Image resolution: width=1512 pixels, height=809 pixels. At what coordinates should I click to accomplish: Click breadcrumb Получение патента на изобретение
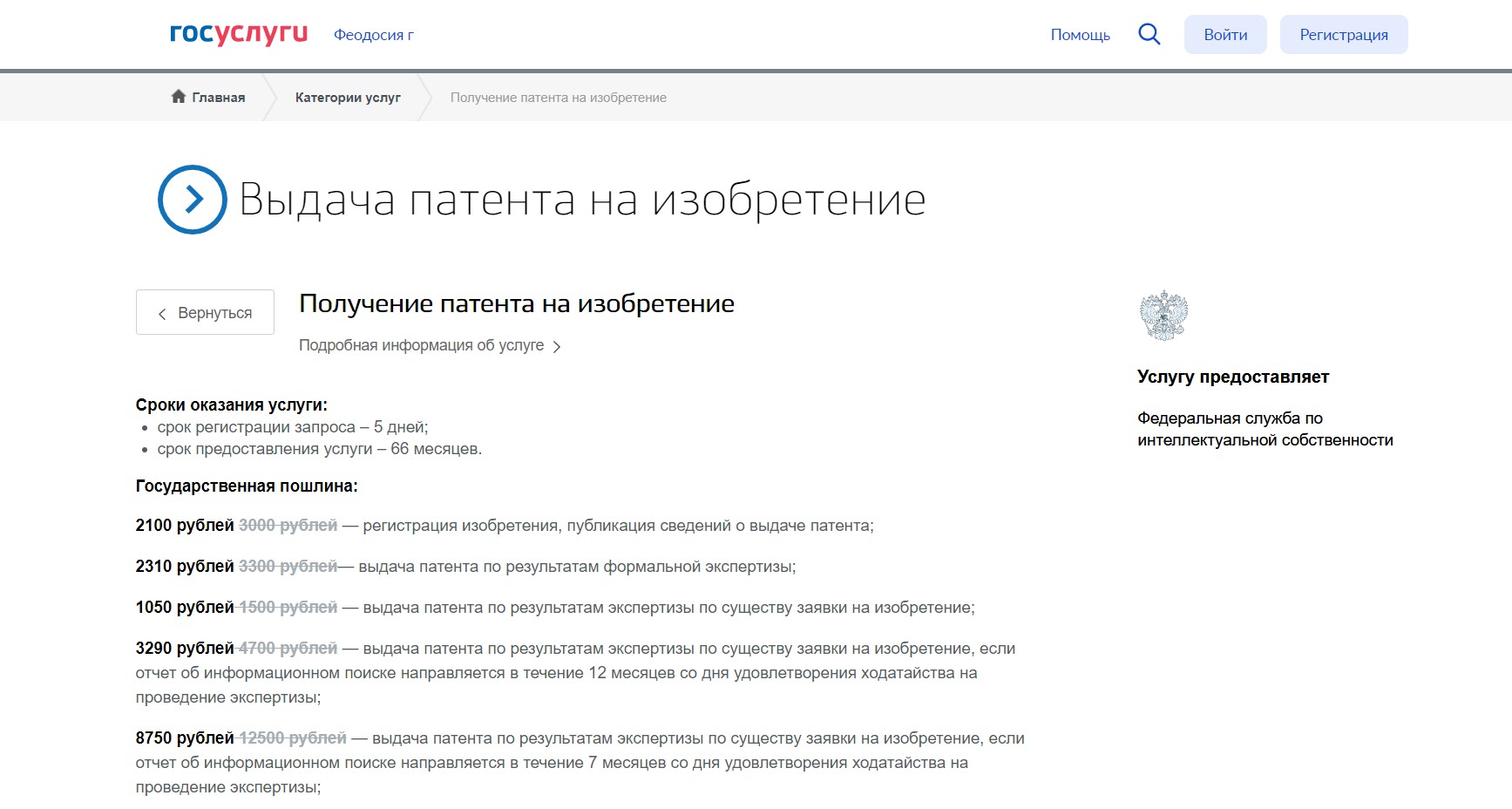click(559, 98)
